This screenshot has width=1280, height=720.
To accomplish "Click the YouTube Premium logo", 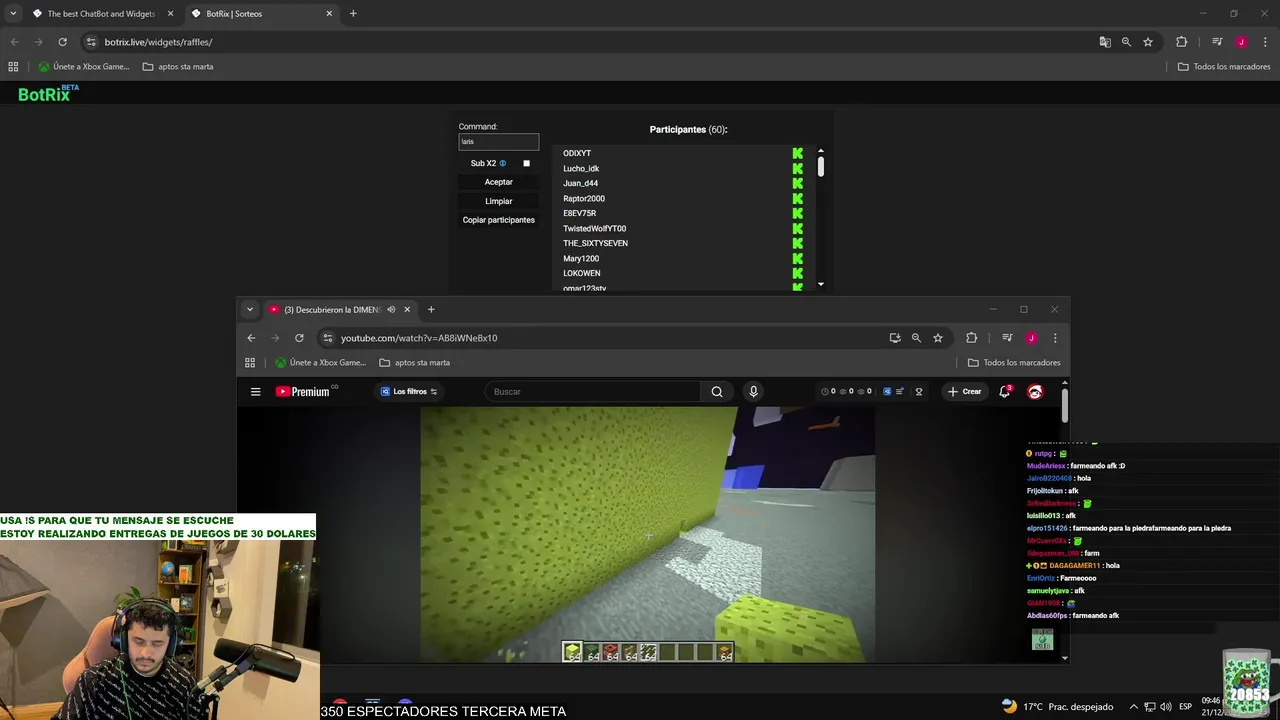I will (x=303, y=392).
